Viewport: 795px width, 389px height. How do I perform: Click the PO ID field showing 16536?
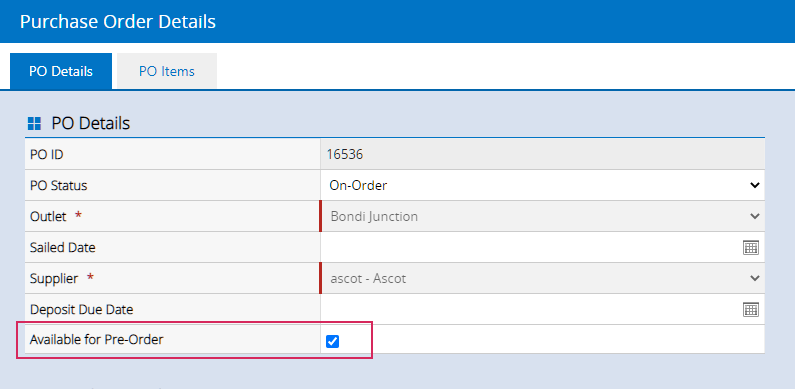(x=543, y=155)
